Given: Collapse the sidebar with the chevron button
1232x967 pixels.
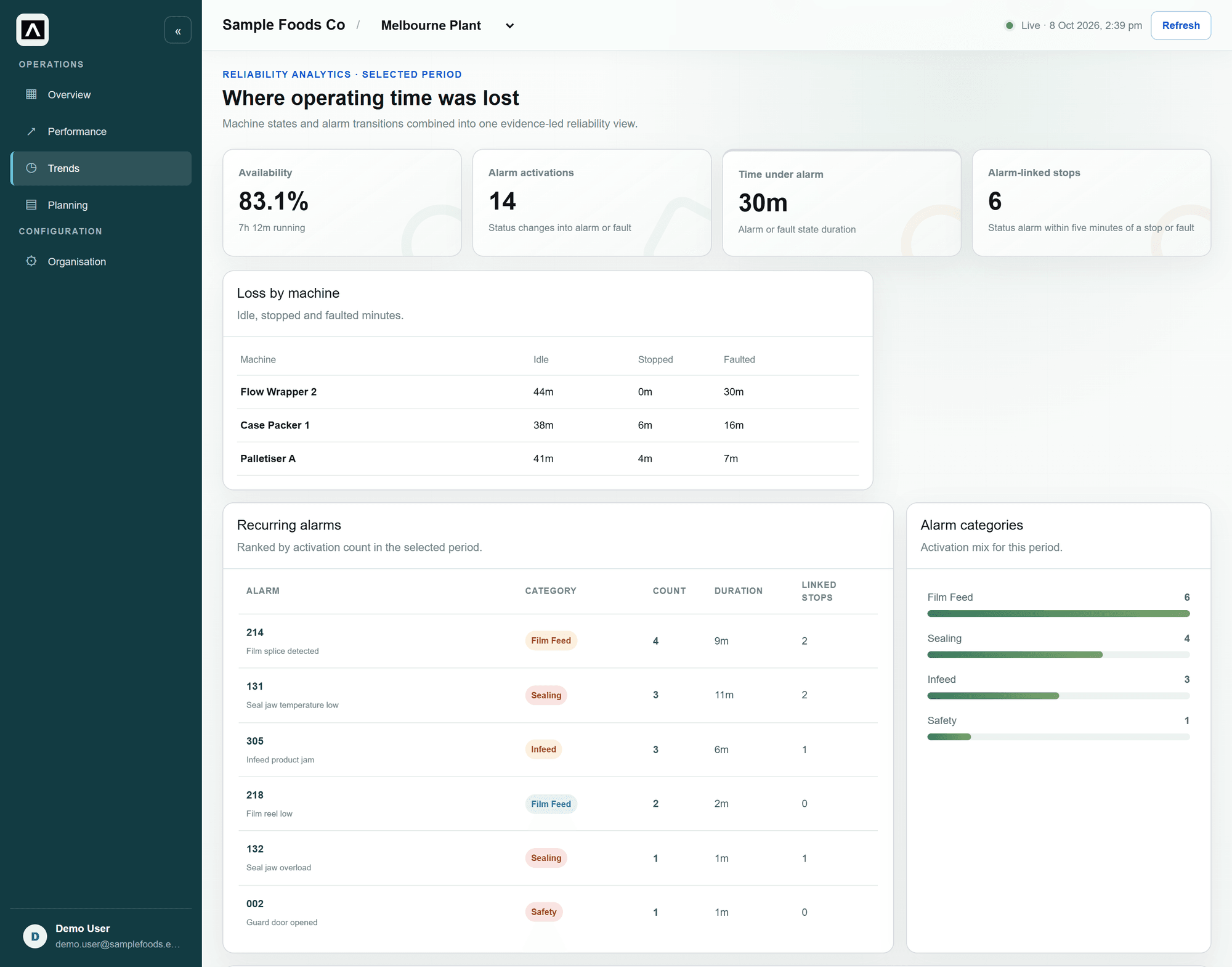Looking at the screenshot, I should click(x=178, y=30).
